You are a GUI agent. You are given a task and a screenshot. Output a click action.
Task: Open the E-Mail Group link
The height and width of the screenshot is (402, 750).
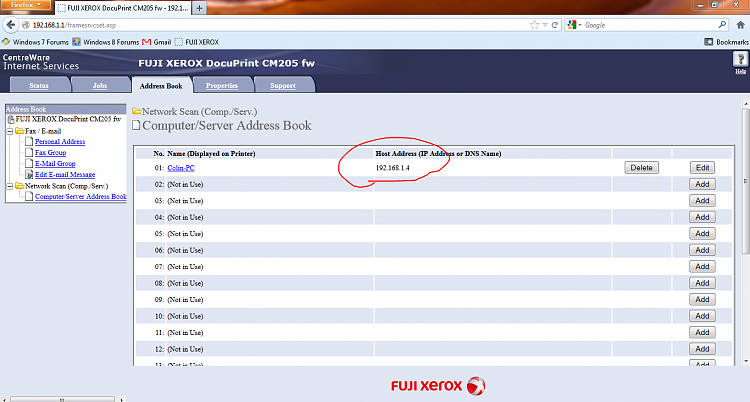[55, 164]
